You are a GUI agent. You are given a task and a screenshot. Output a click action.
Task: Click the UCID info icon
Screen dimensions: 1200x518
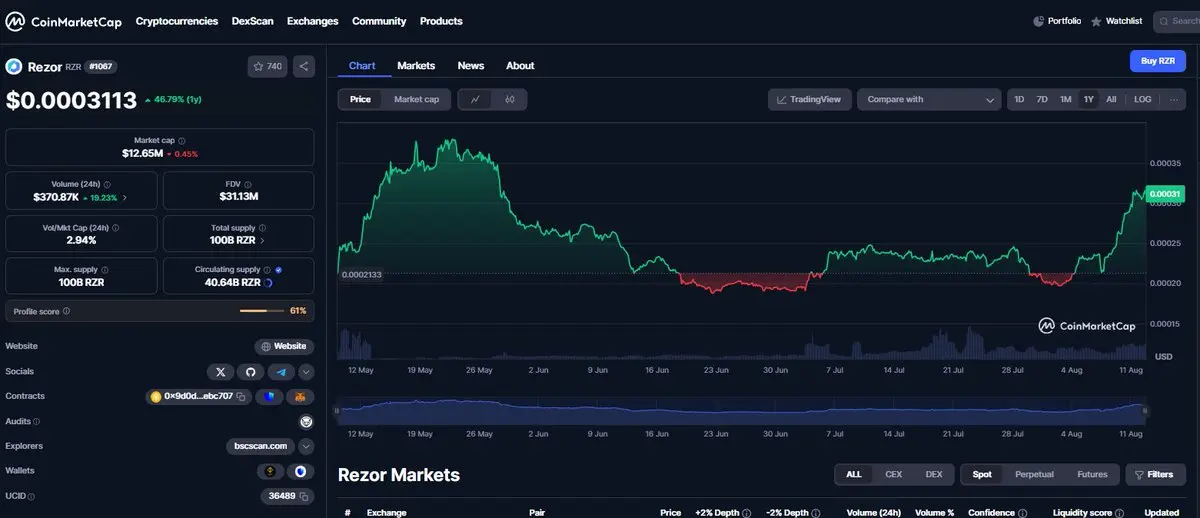pyautogui.click(x=32, y=496)
